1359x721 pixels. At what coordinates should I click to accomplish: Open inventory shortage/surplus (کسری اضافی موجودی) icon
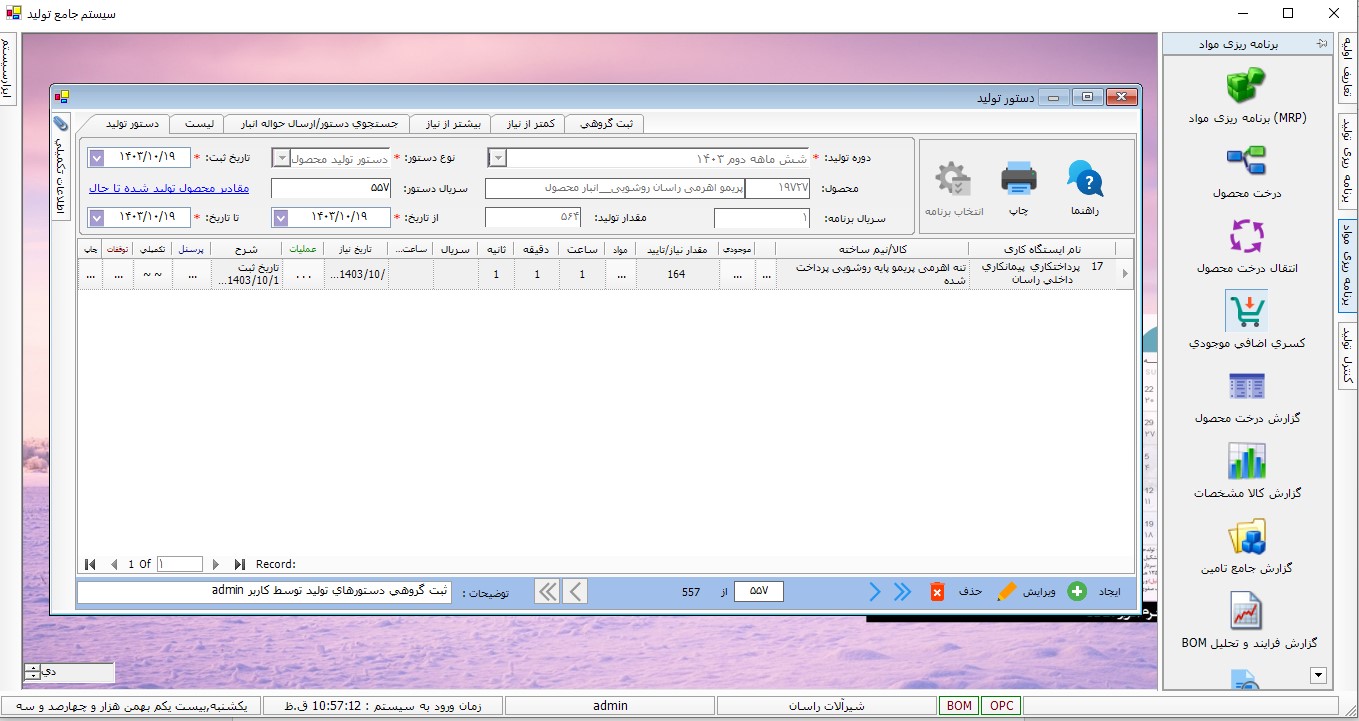click(1246, 311)
